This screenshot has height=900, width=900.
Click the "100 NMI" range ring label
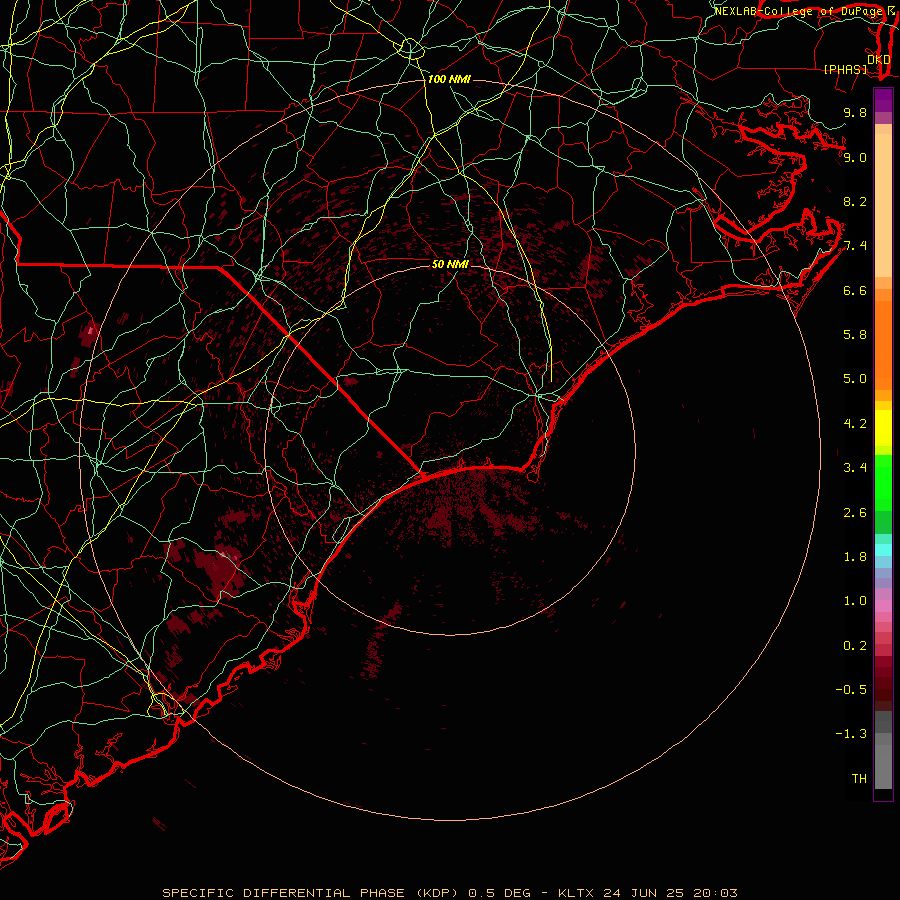click(x=449, y=79)
